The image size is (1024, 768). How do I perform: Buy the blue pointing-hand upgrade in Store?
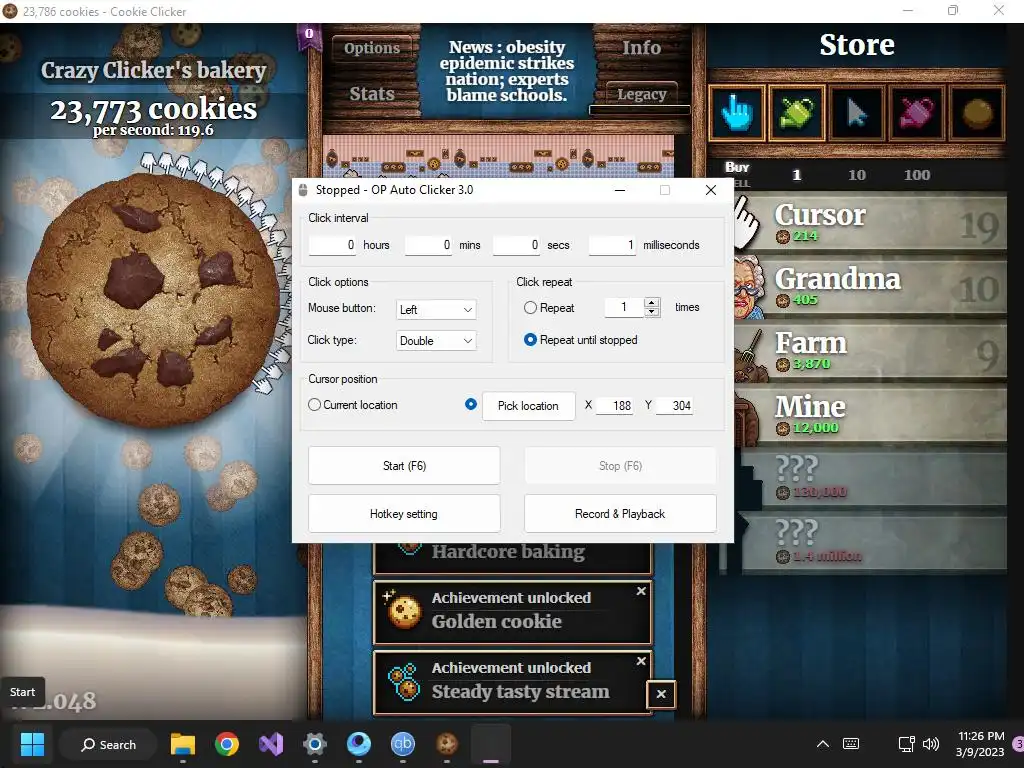point(736,112)
